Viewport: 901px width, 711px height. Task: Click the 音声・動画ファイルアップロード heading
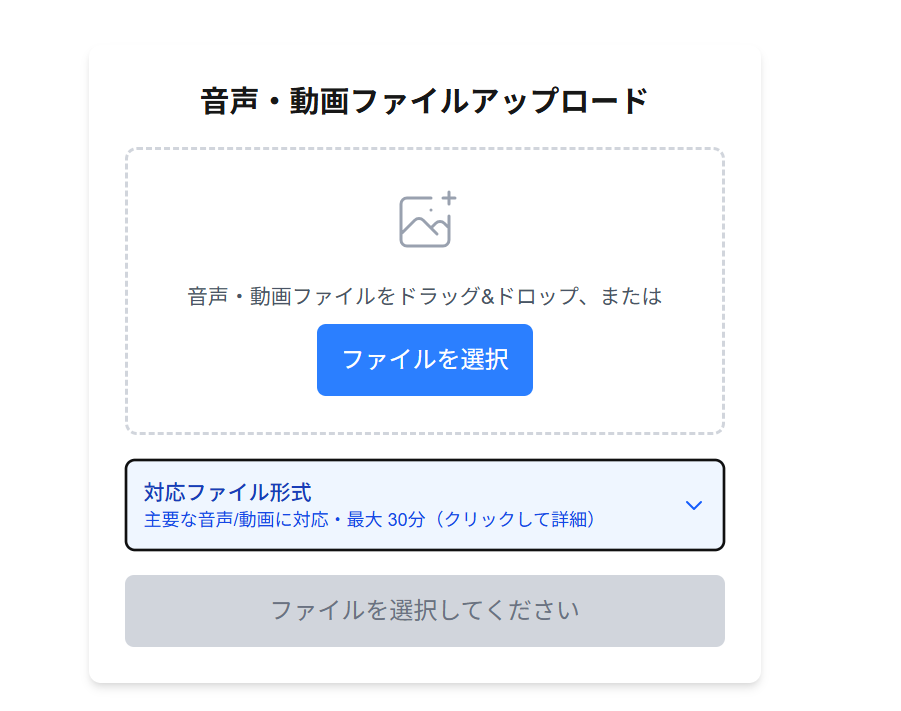(424, 101)
